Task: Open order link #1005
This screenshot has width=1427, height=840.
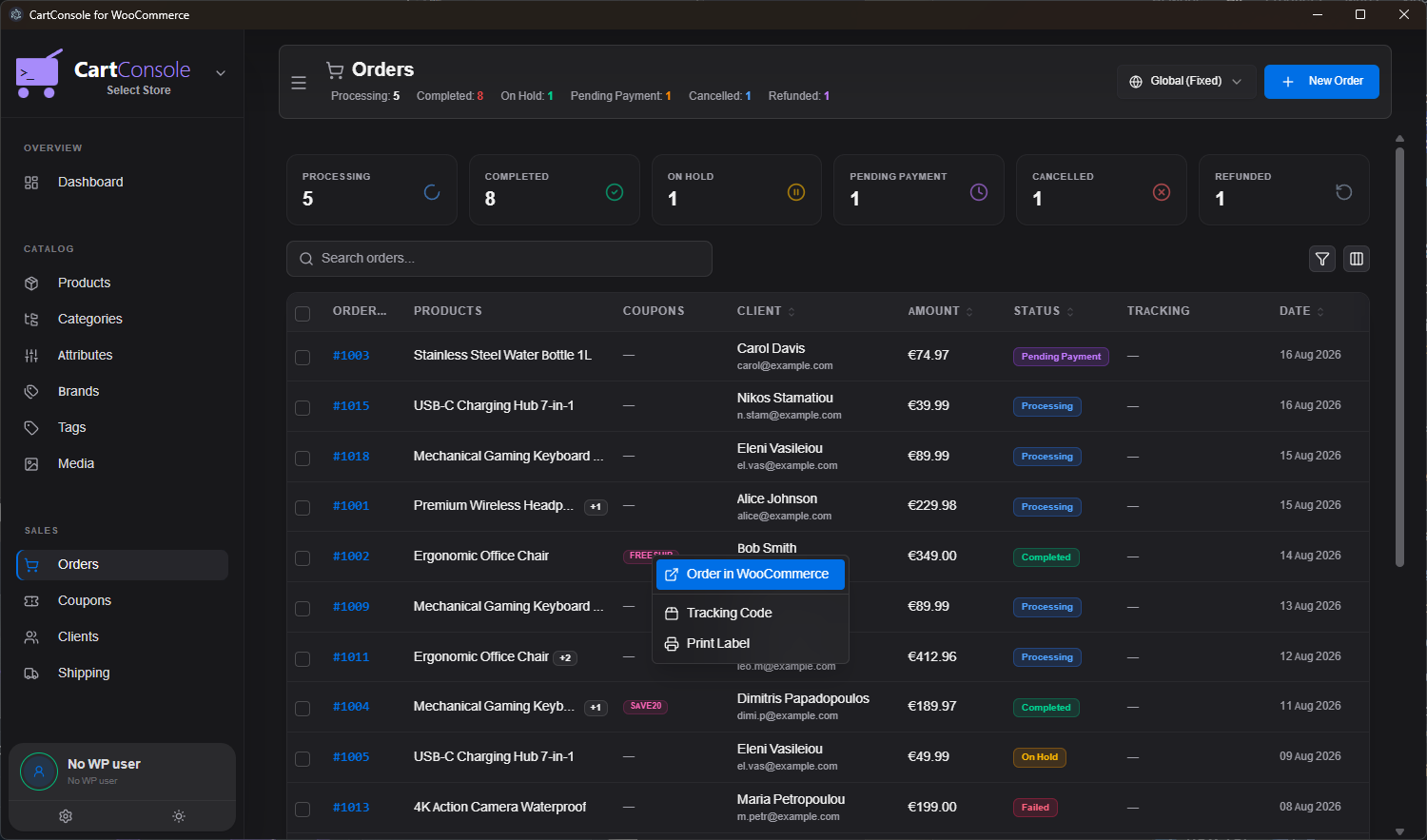Action: 351,757
